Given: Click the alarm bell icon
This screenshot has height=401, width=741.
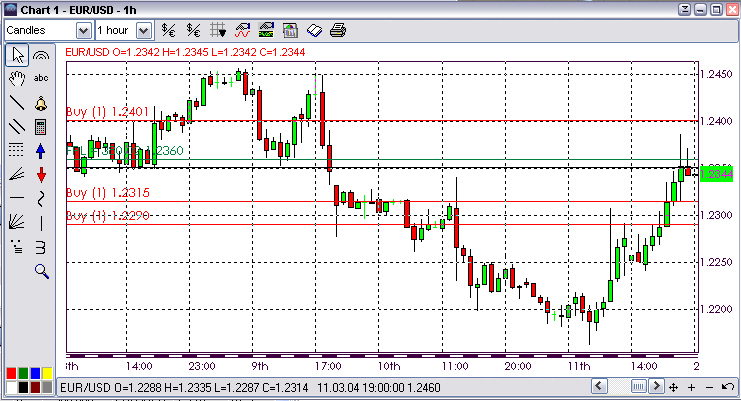Looking at the screenshot, I should tap(41, 102).
